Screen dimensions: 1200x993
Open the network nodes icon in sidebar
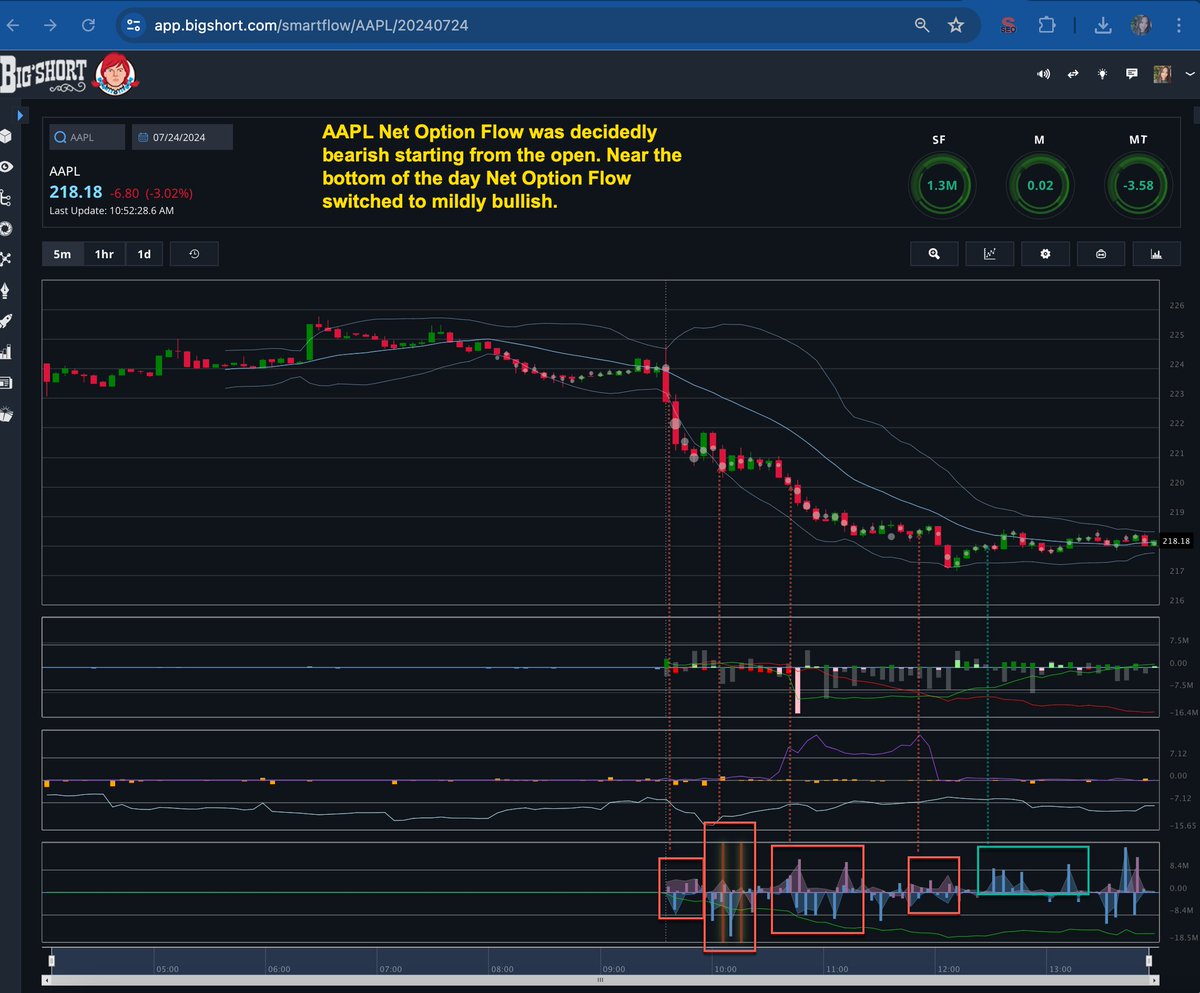[x=5, y=259]
